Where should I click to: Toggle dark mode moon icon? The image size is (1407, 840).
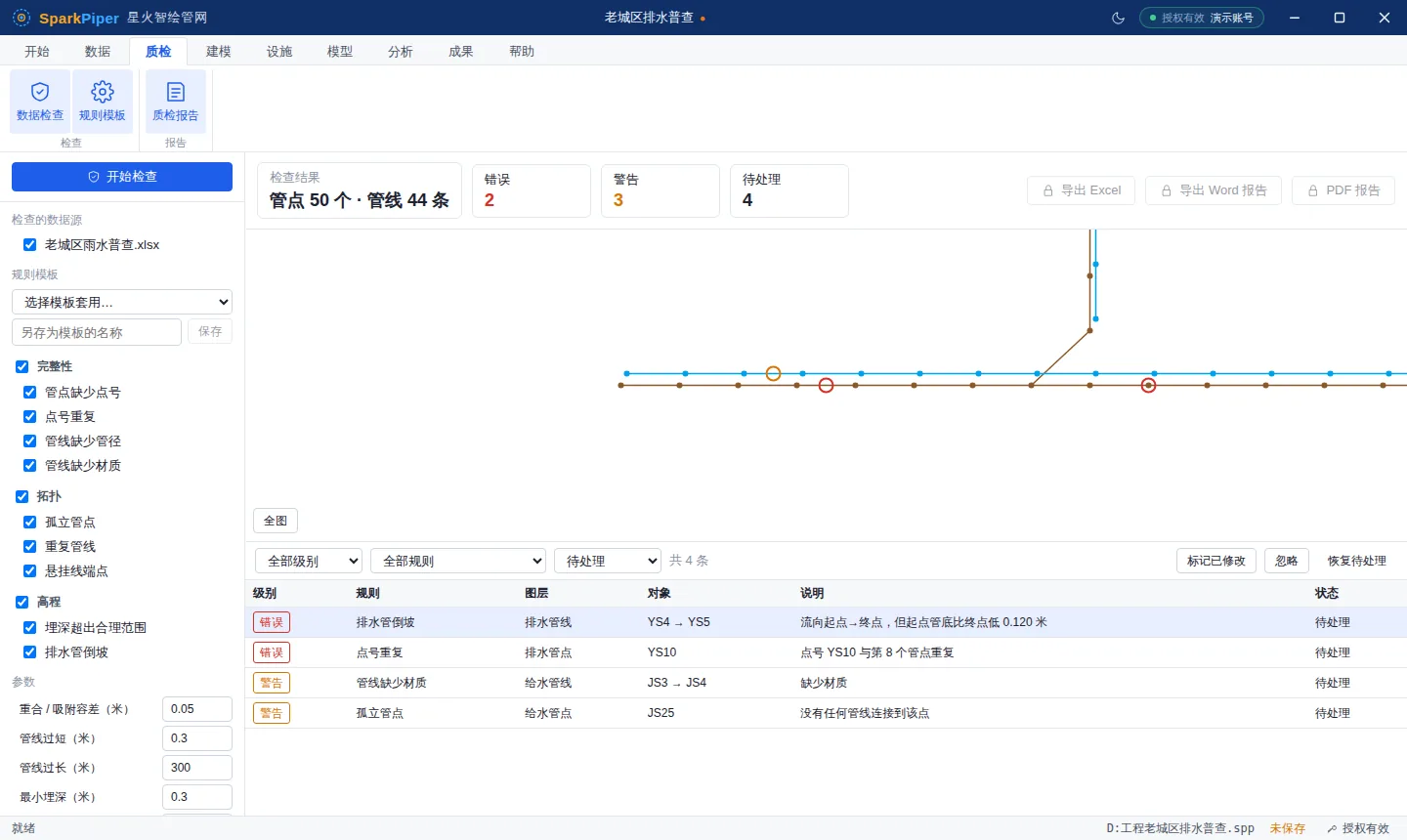tap(1119, 18)
